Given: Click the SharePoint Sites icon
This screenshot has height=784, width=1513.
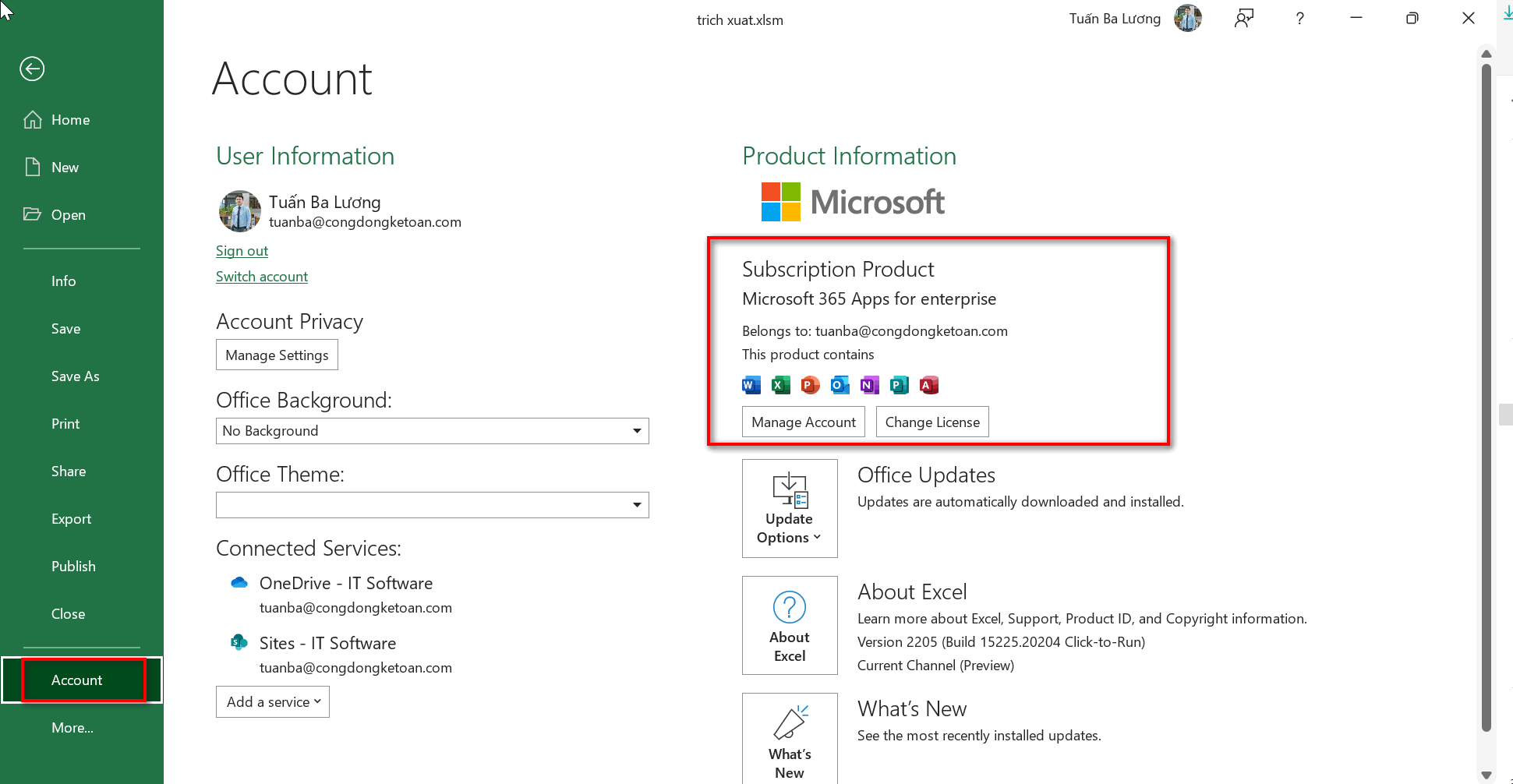Looking at the screenshot, I should pos(239,642).
